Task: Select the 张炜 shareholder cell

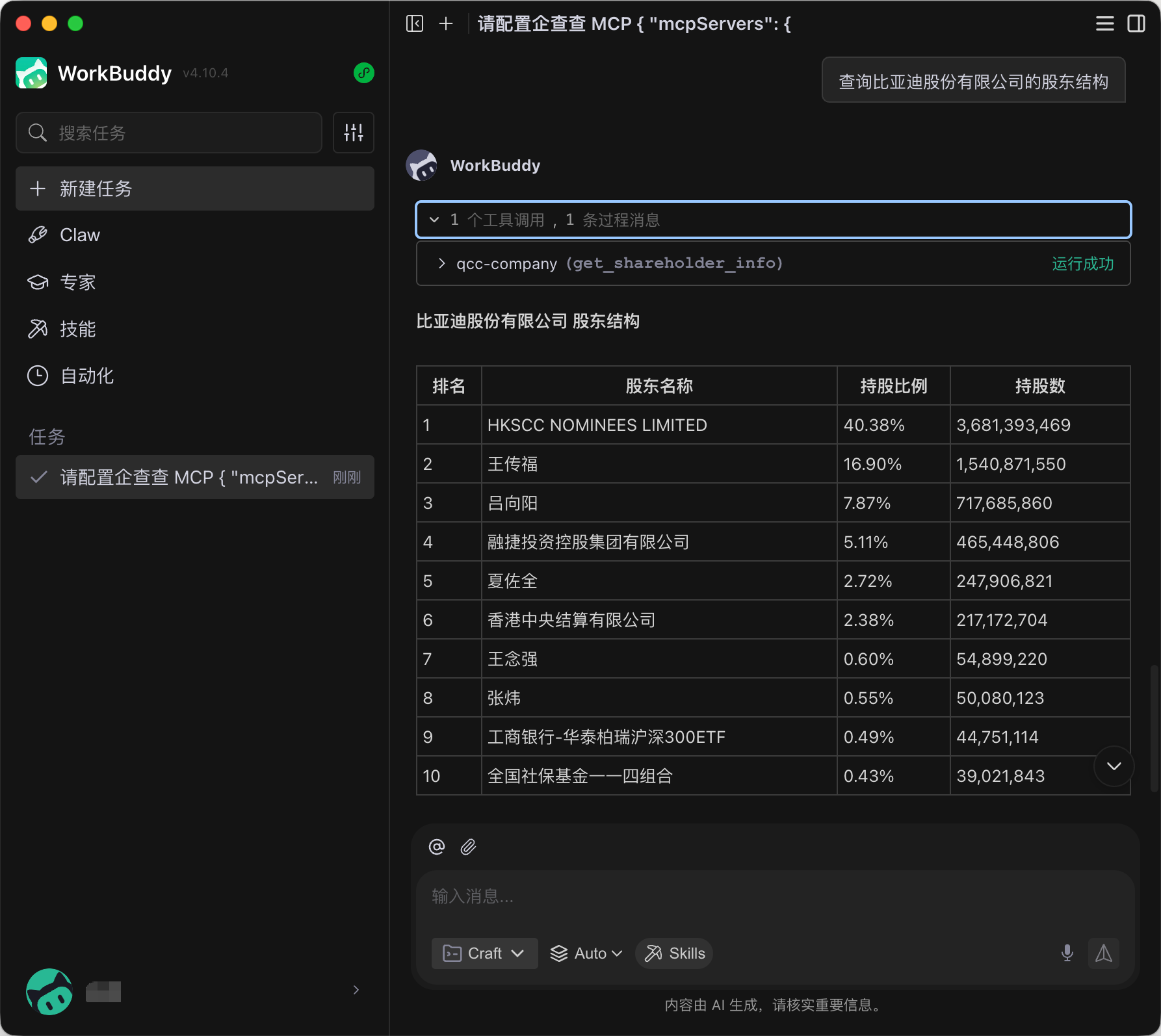Action: (659, 698)
